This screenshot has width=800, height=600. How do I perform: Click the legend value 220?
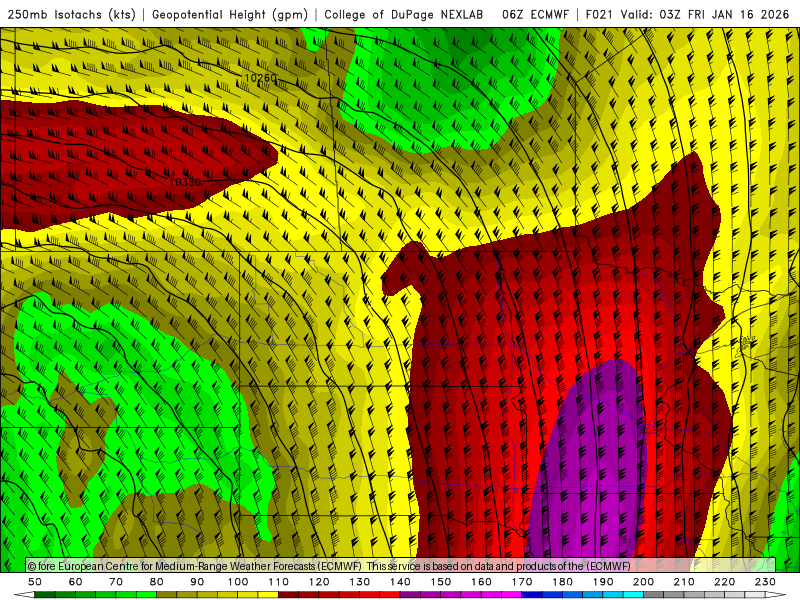coord(724,582)
